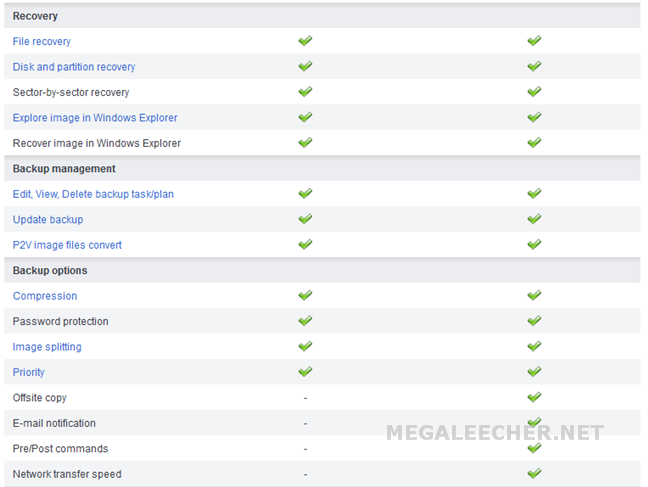Click the dash in the E-mail notification row
648x487 pixels.
coord(305,424)
